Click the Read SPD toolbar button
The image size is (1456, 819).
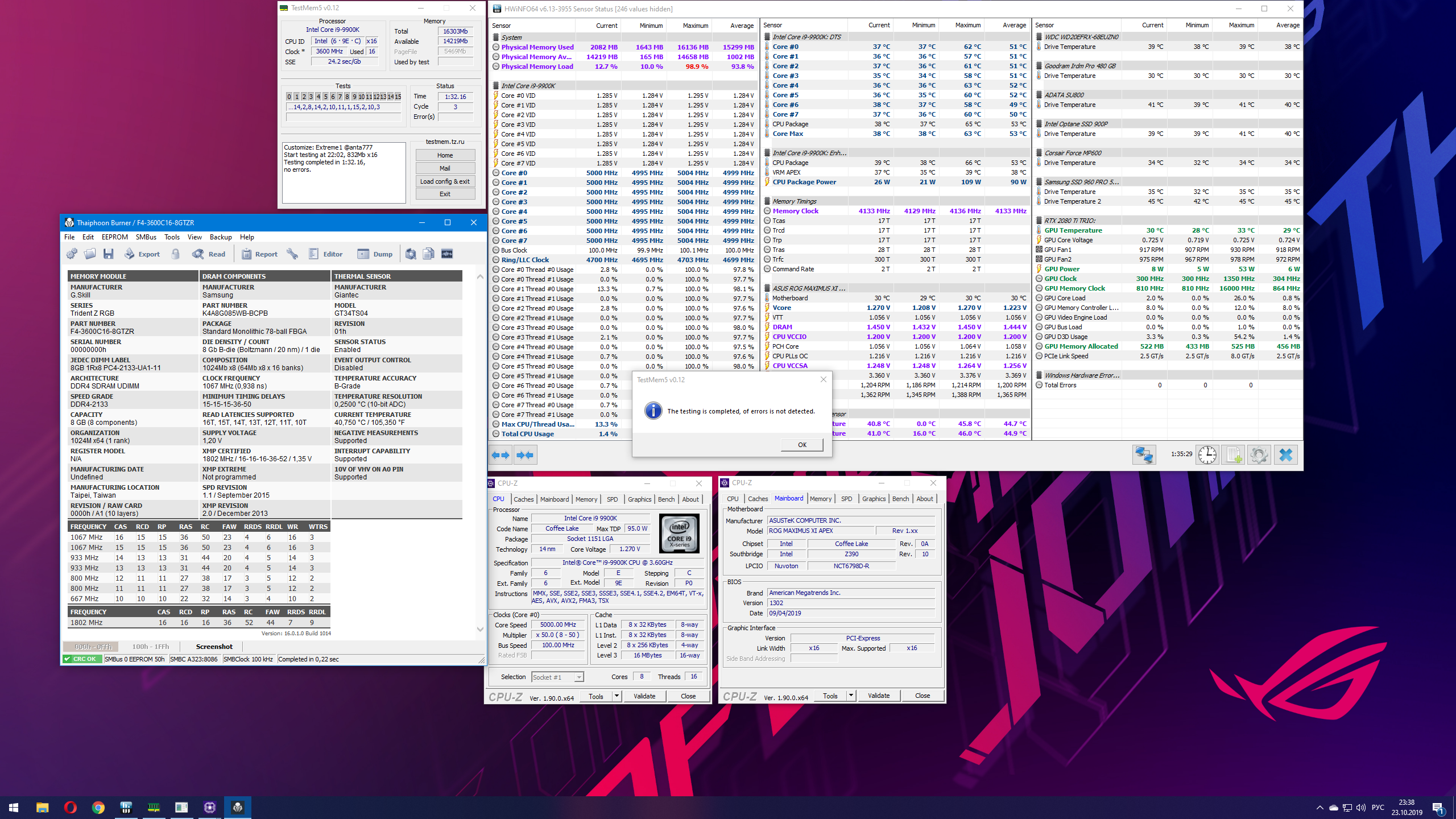pos(209,254)
